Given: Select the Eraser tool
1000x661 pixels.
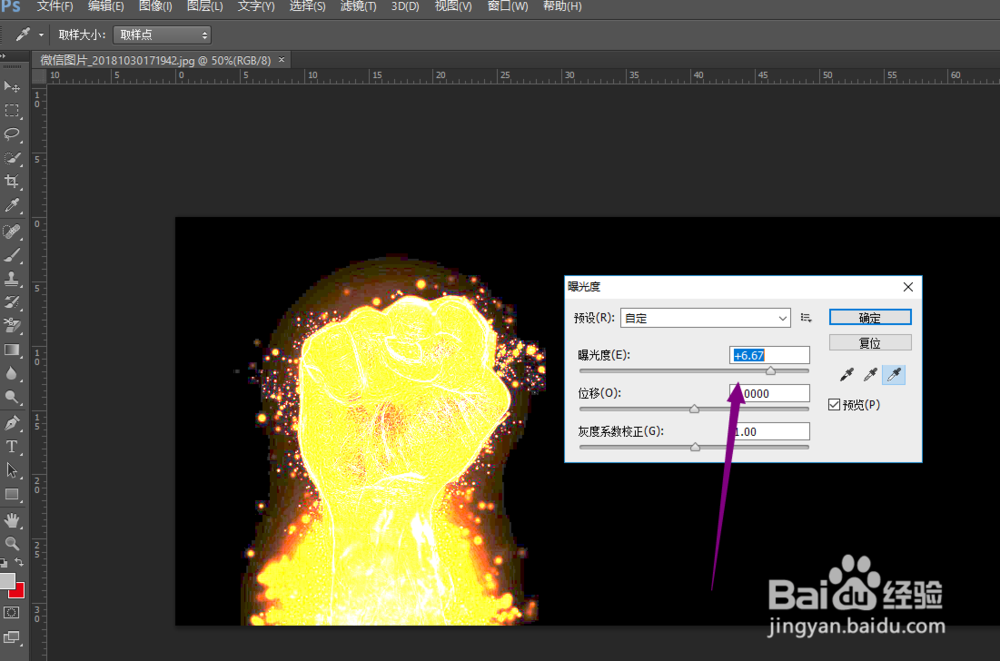Looking at the screenshot, I should 11,325.
